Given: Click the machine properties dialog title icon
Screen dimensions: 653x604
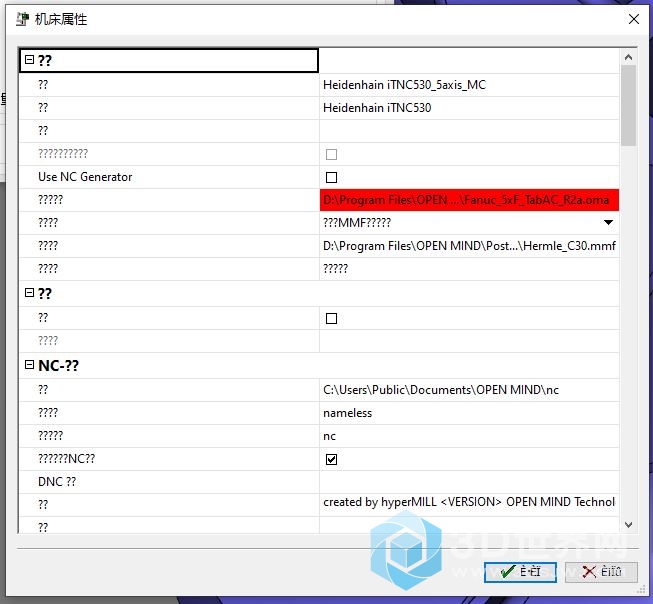Looking at the screenshot, I should [22, 19].
